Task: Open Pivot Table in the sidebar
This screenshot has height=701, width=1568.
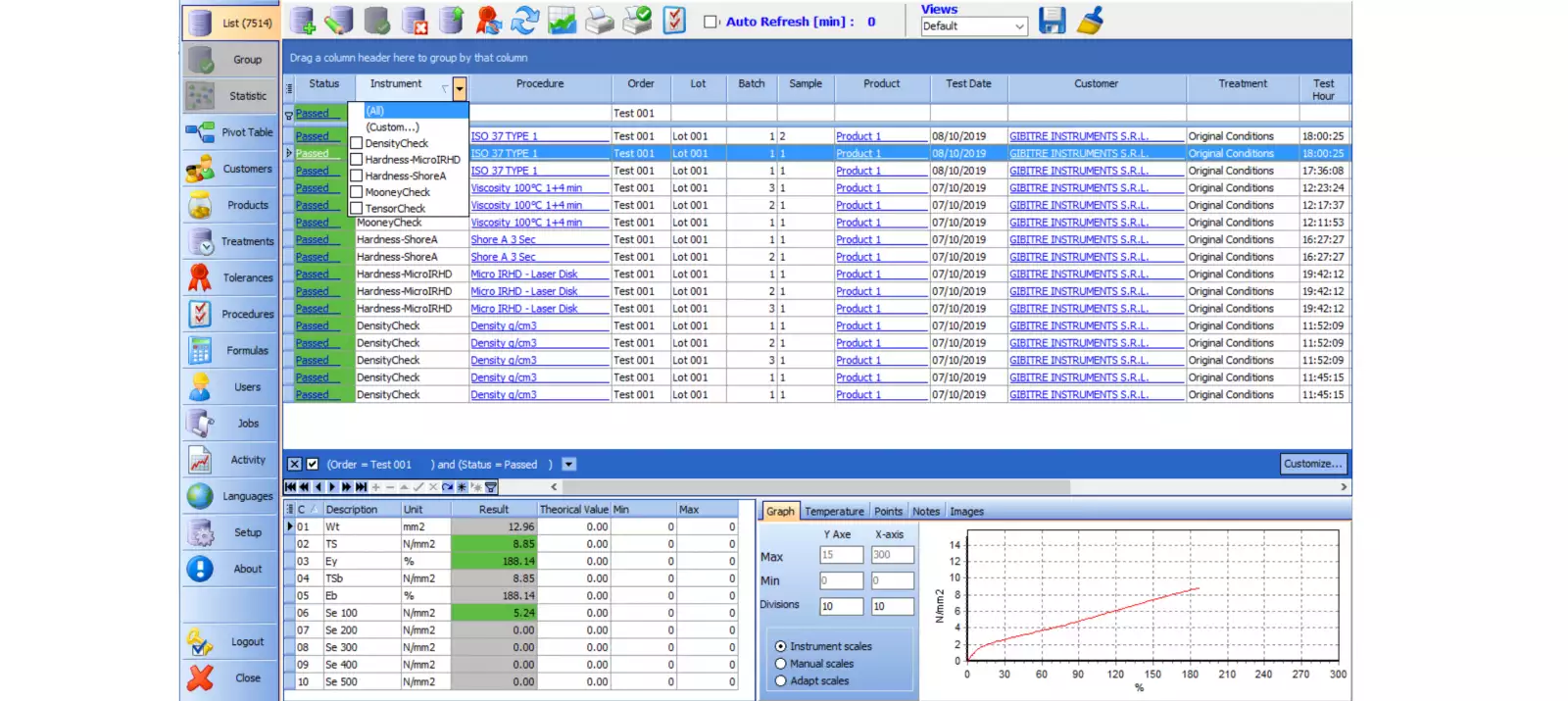Action: coord(230,132)
